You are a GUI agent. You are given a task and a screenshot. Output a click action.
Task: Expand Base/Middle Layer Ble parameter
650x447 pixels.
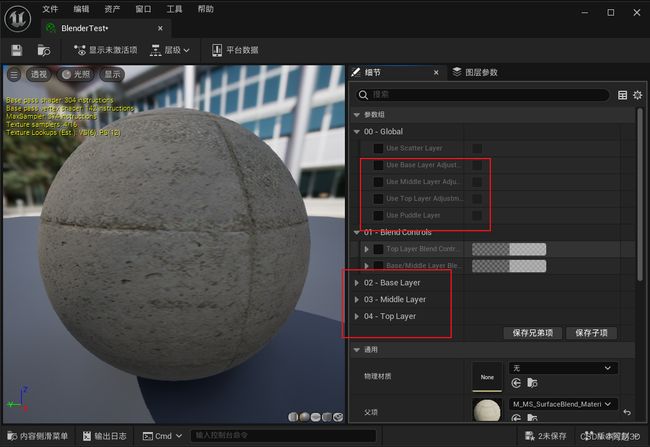366,266
